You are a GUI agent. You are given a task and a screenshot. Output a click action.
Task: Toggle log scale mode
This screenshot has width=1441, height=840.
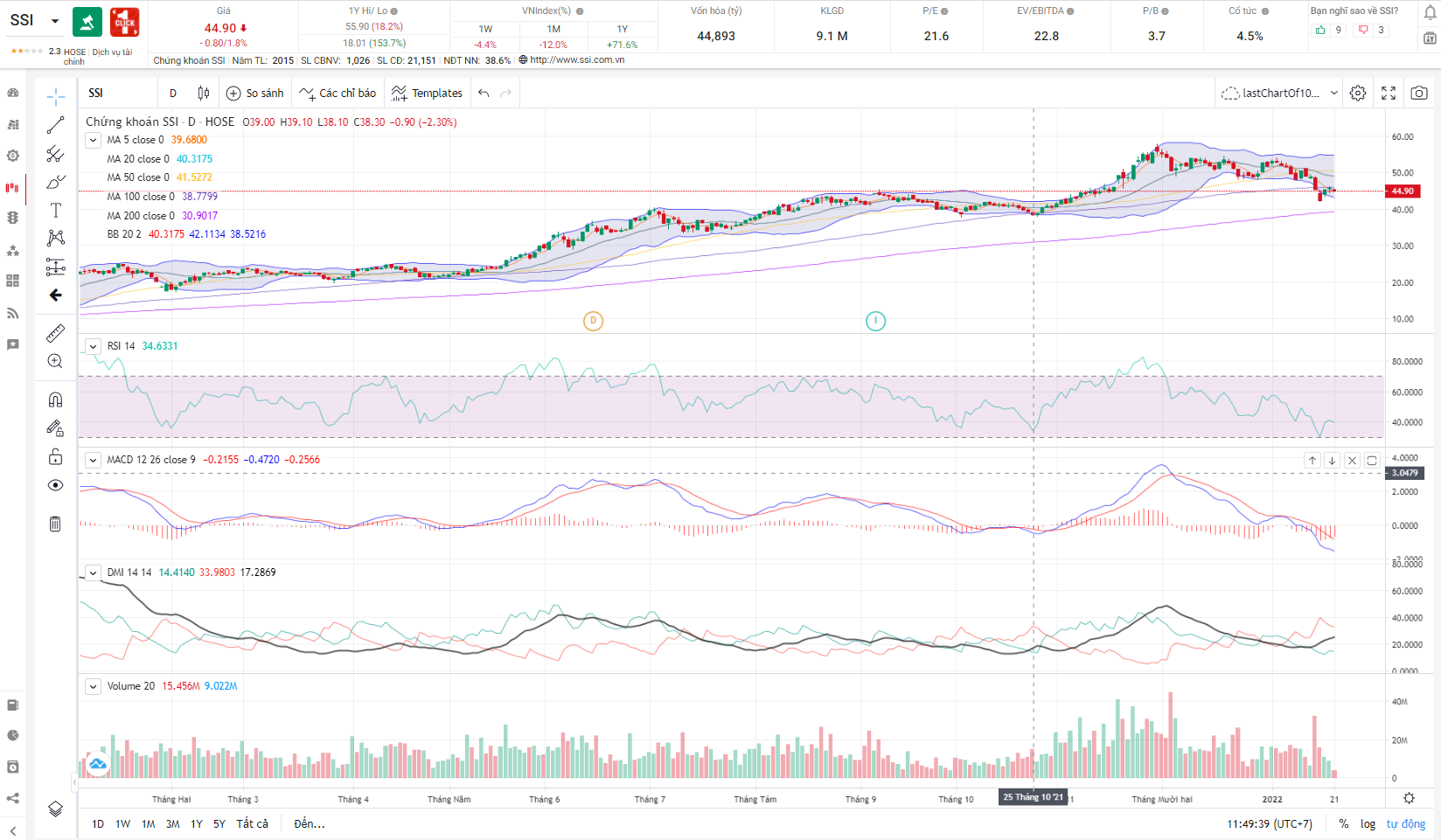(x=1368, y=823)
